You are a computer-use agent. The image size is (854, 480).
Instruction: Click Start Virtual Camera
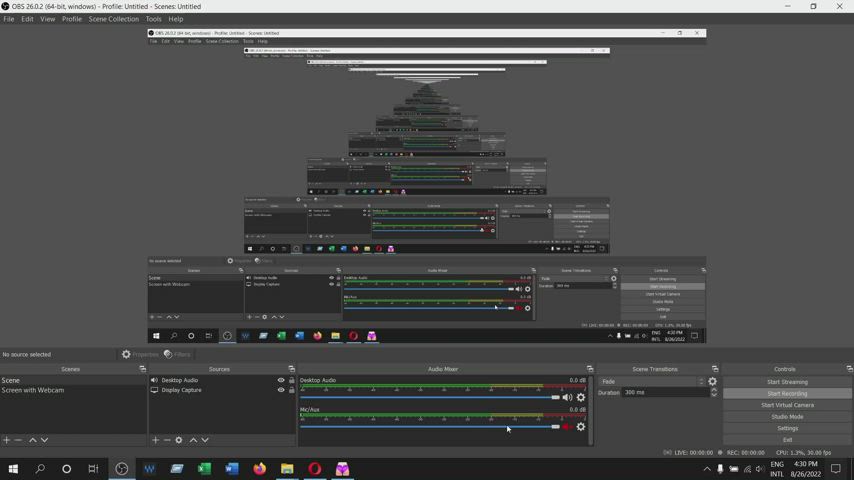coord(787,405)
